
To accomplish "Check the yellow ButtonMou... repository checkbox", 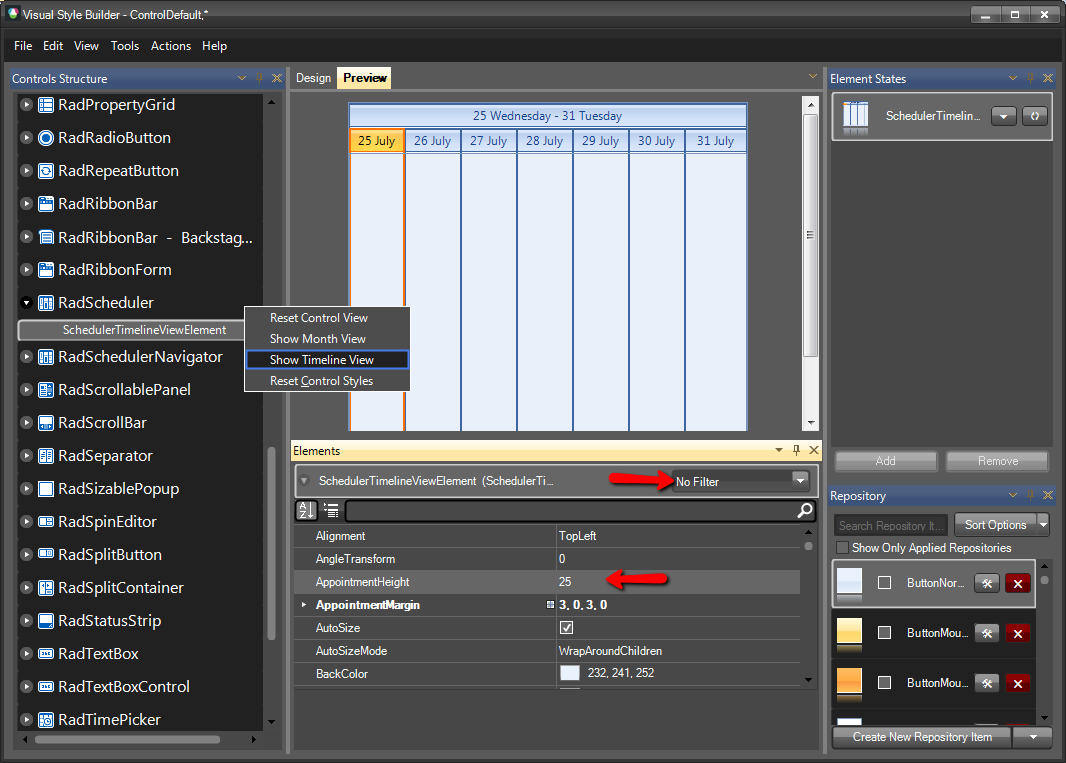I will (884, 633).
